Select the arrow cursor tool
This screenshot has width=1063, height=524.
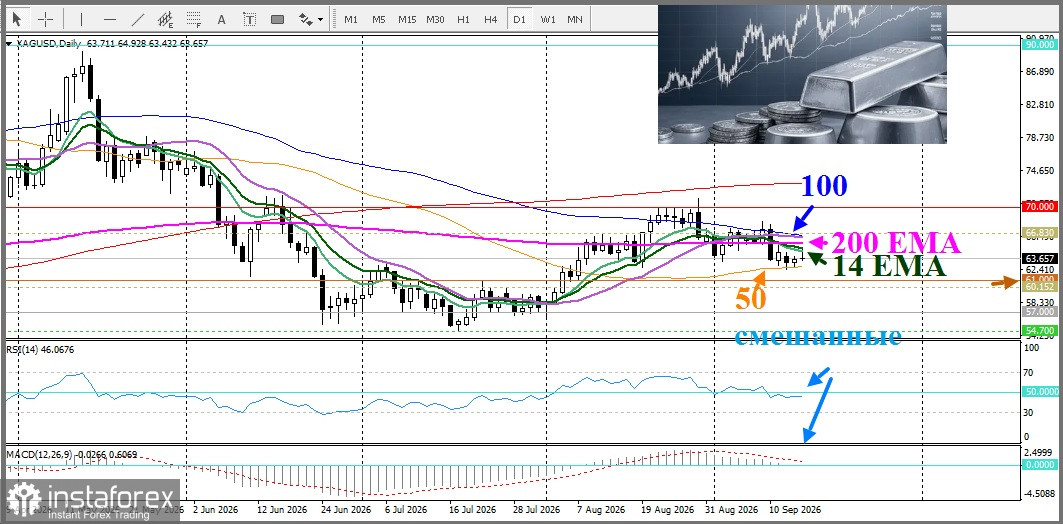click(17, 19)
